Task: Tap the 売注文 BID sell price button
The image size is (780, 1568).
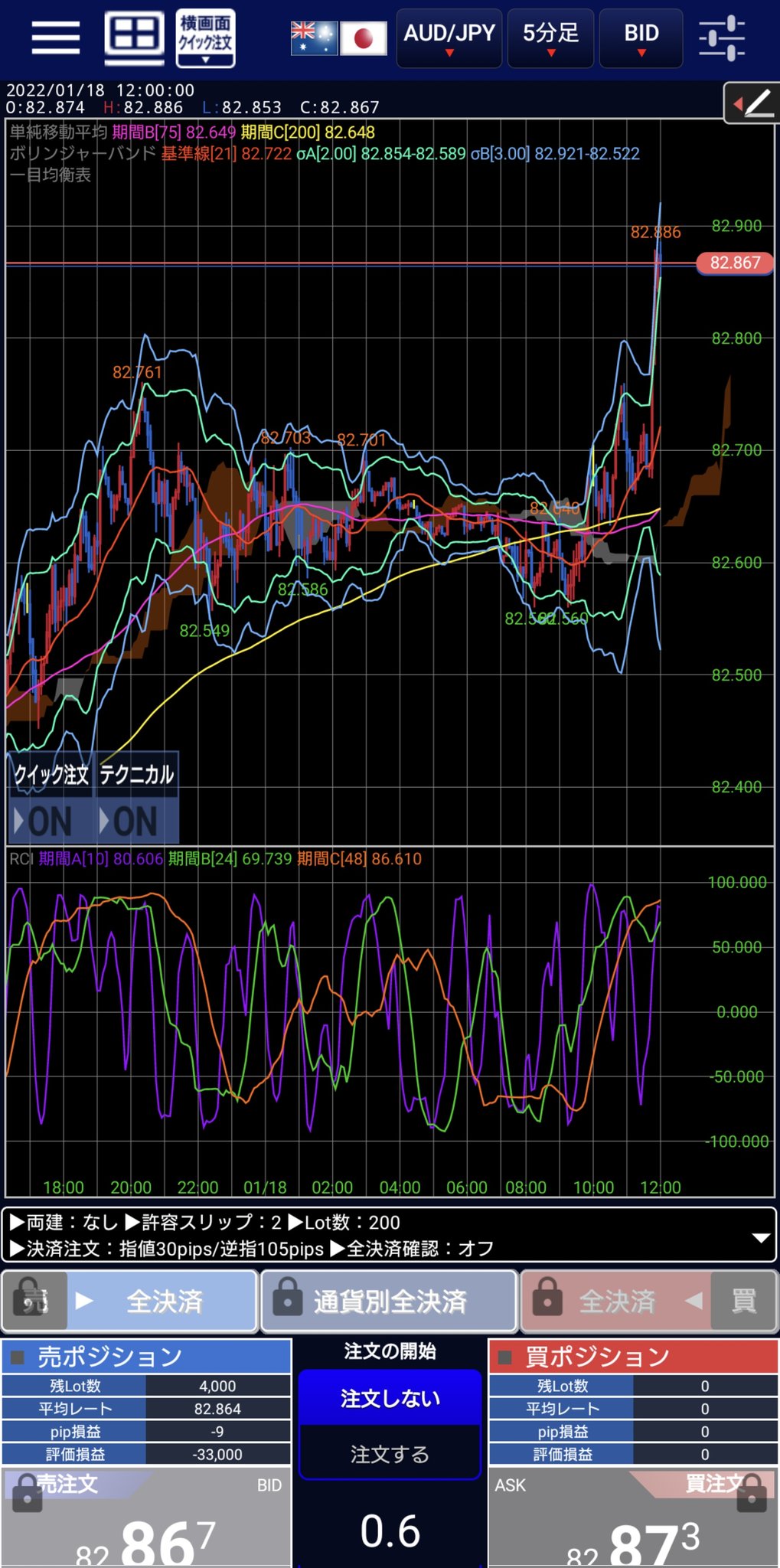Action: pyautogui.click(x=145, y=1518)
